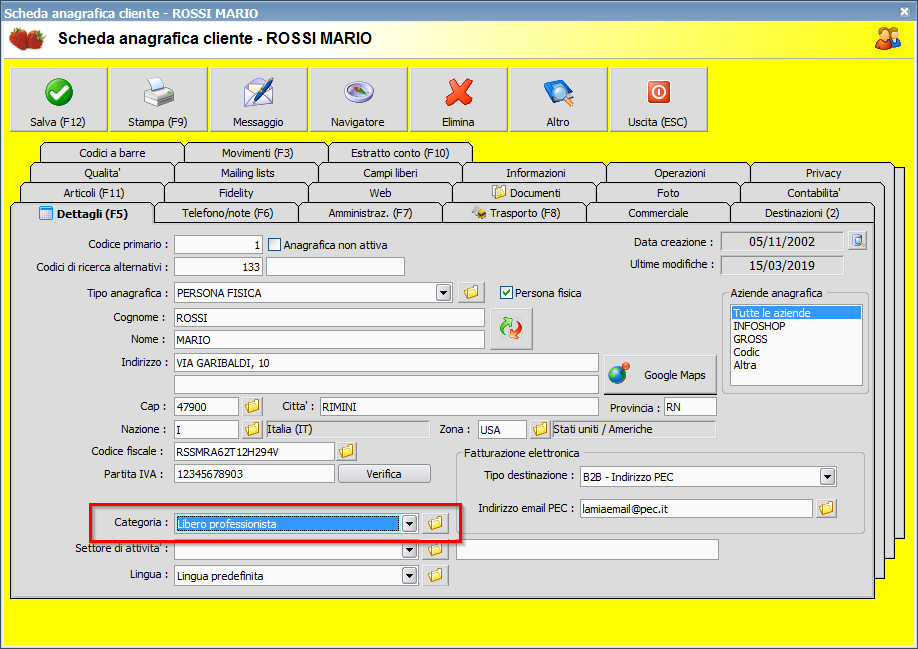Open the Commerciale tab

[x=659, y=213]
